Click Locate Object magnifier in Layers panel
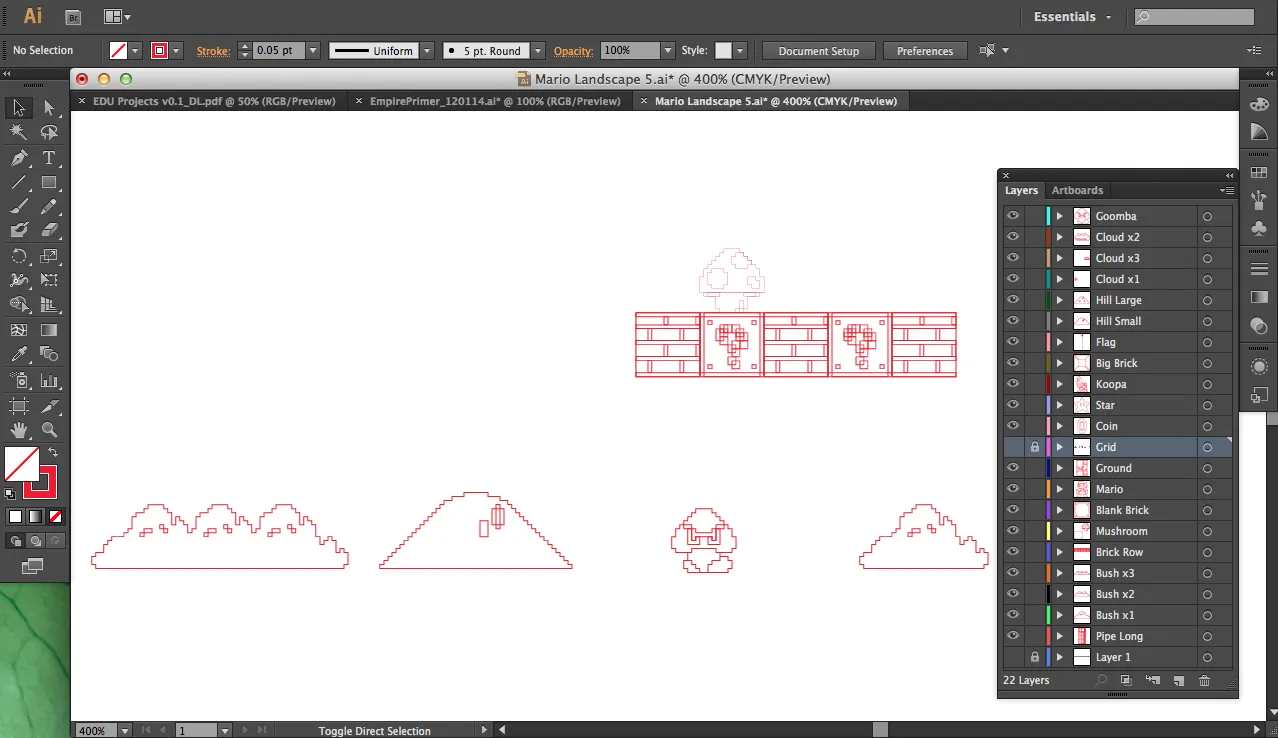Image resolution: width=1278 pixels, height=738 pixels. click(x=1101, y=681)
